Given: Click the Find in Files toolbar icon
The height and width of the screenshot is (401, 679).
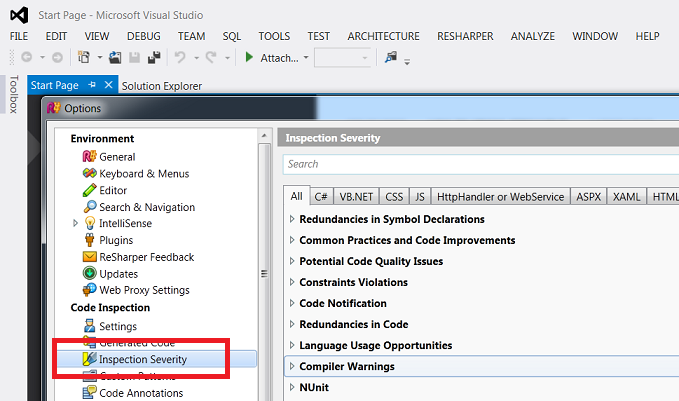Looking at the screenshot, I should [x=391, y=57].
